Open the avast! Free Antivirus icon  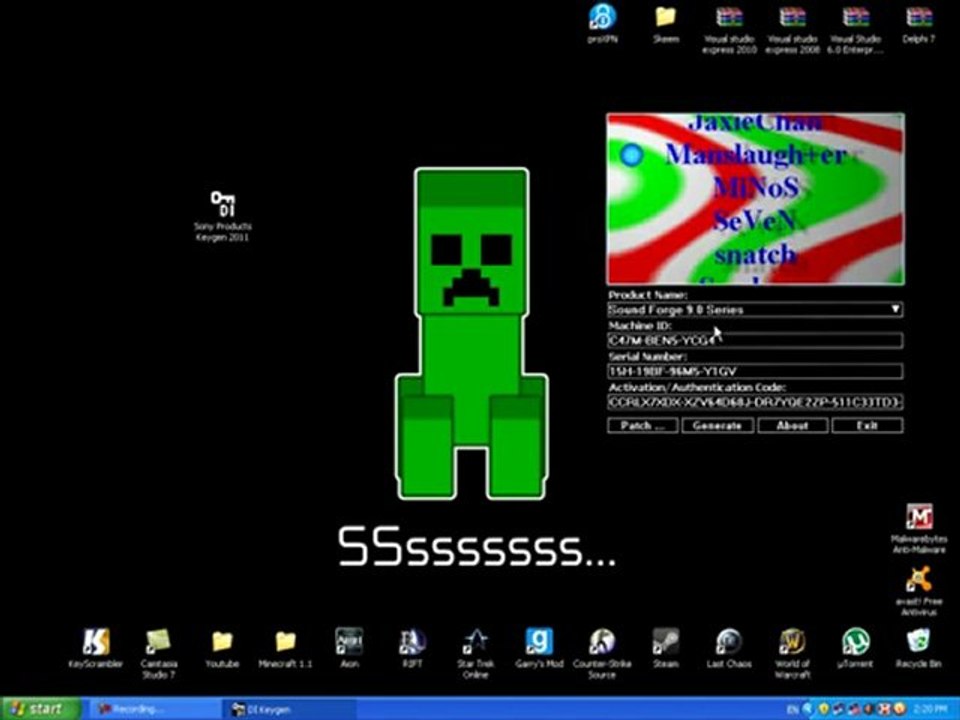(x=919, y=590)
